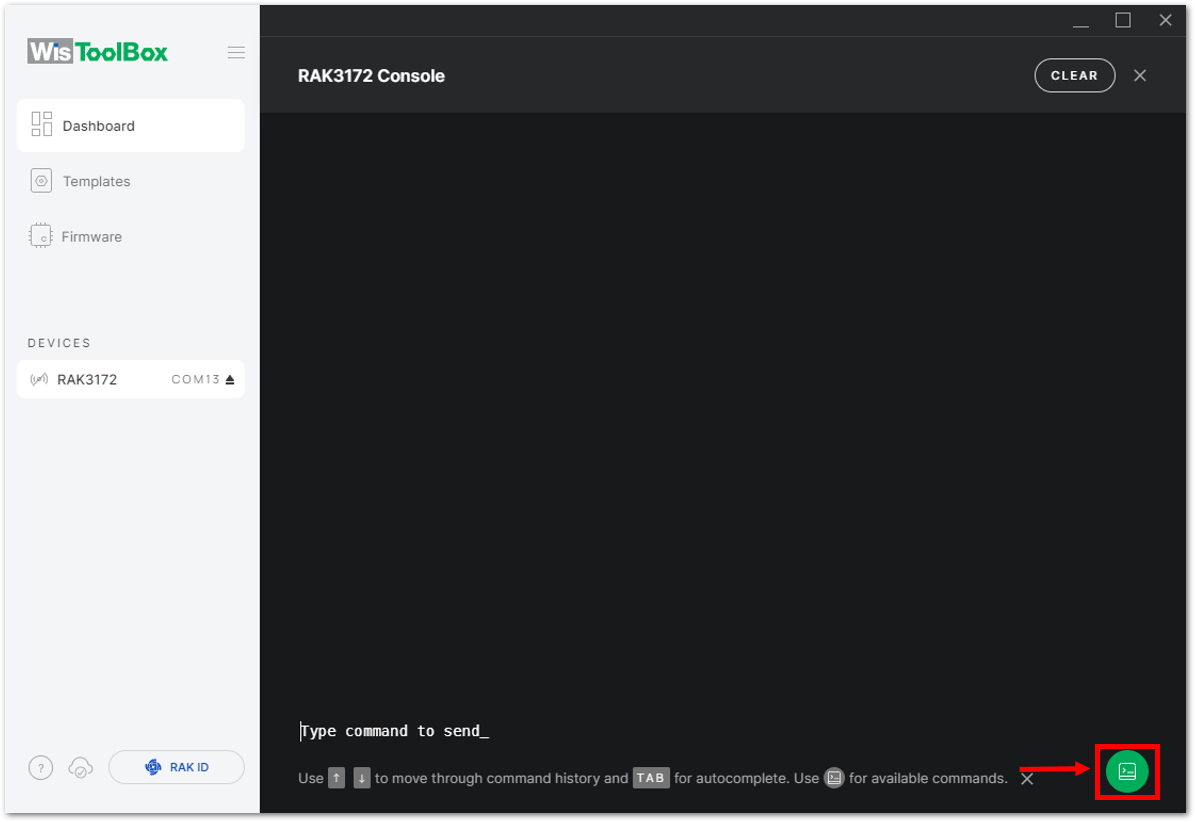Viewport: 1195px width, 822px height.
Task: Click the Templates icon in sidebar
Action: pyautogui.click(x=41, y=181)
